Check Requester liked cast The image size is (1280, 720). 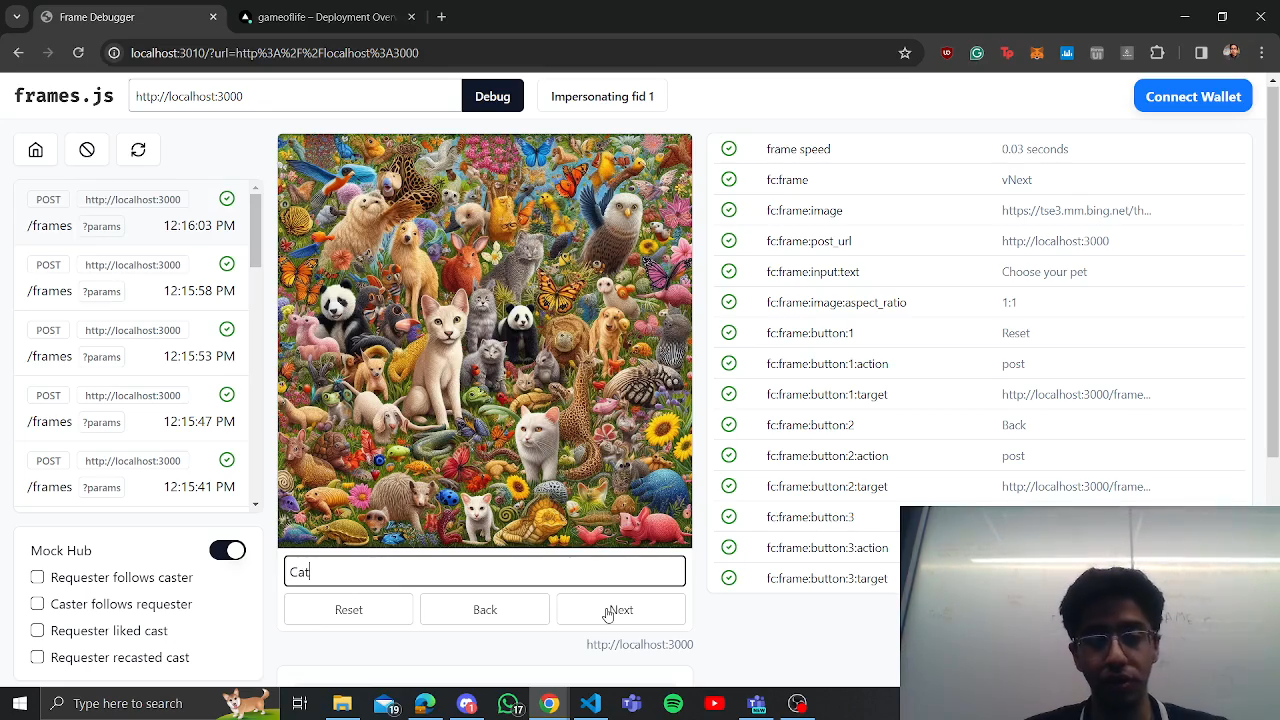click(x=37, y=631)
